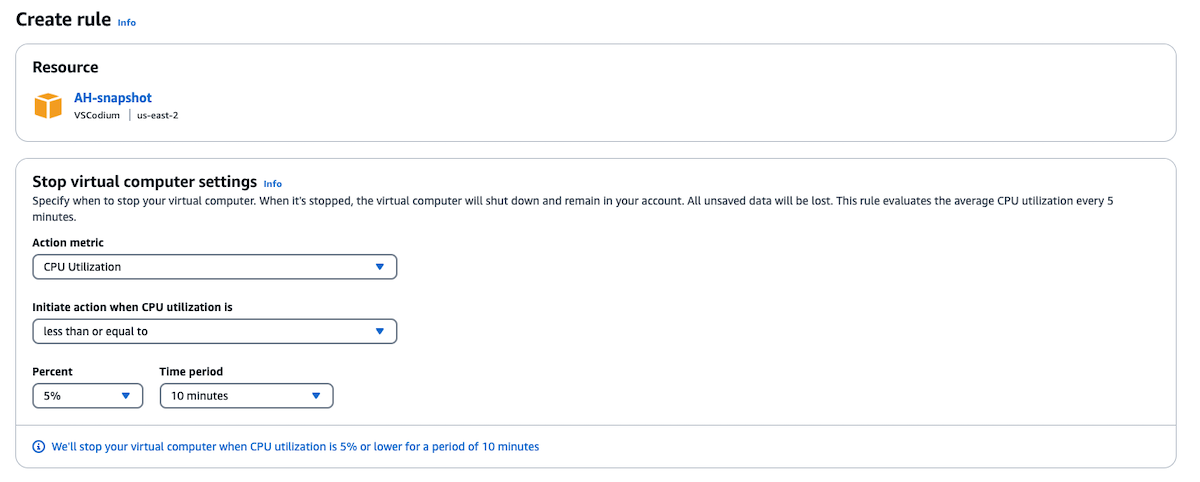Click the CPU Utilization dropdown arrow
The image size is (1200, 482).
tap(379, 267)
